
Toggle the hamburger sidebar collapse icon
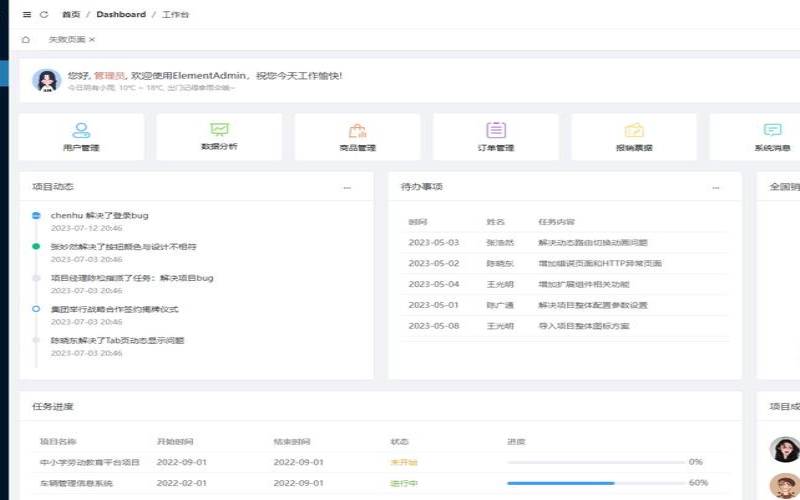pos(26,15)
